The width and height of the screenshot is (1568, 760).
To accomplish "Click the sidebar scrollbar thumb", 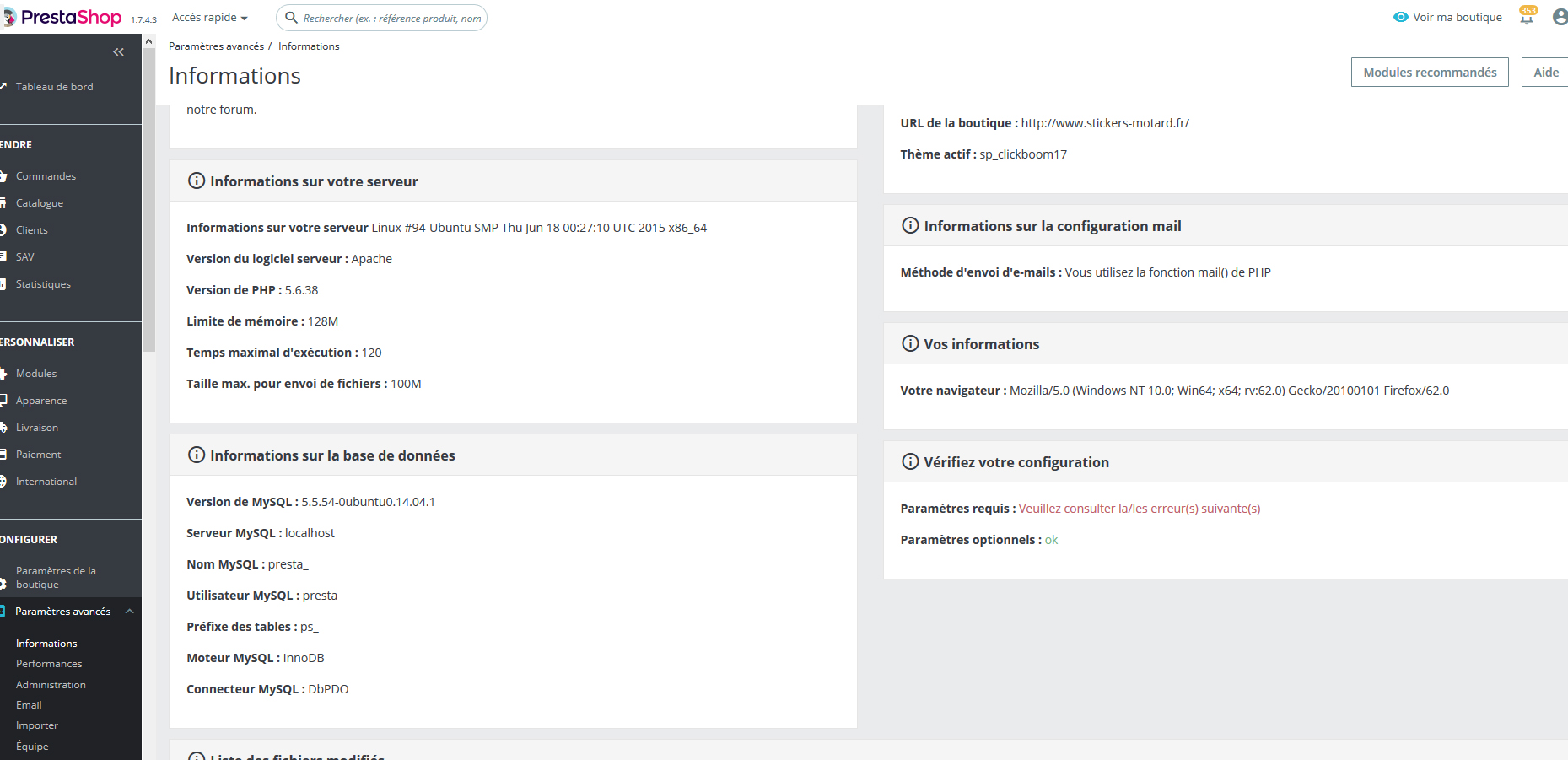I will tap(149, 200).
